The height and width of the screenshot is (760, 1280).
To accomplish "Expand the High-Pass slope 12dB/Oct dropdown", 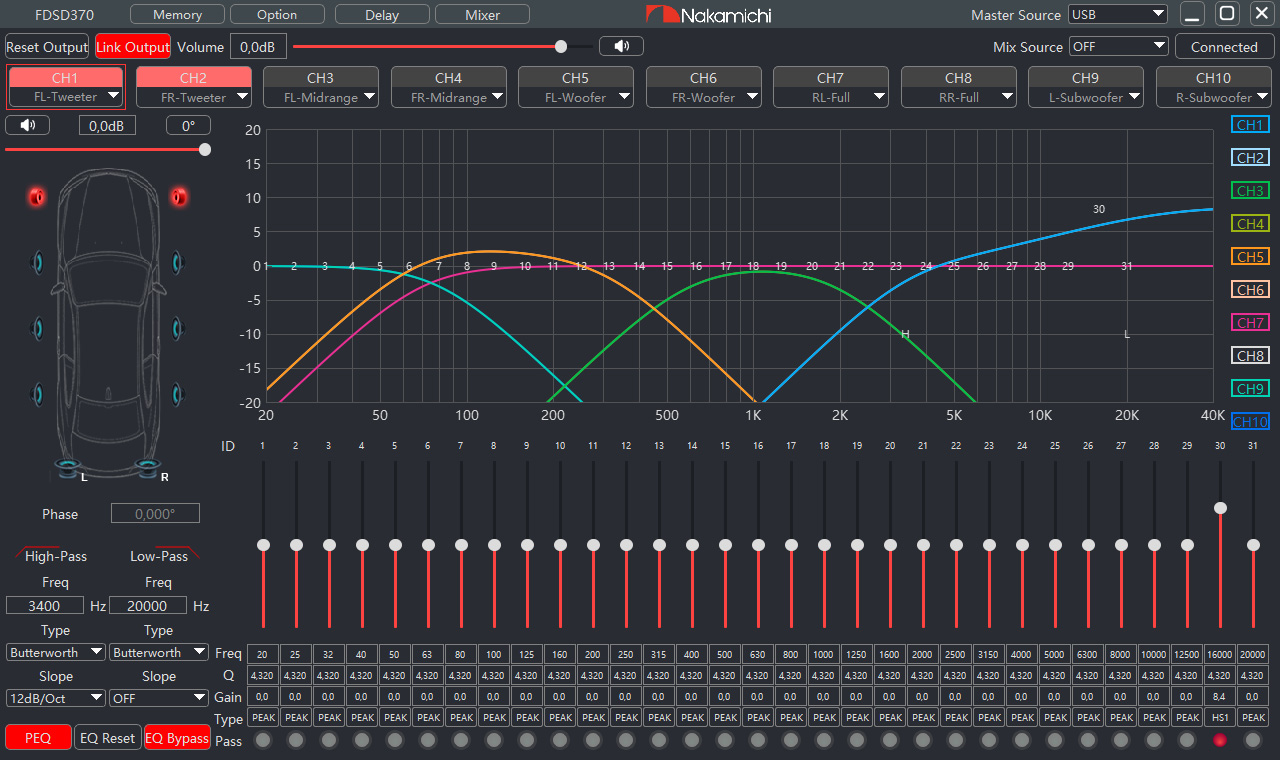I will tap(56, 698).
